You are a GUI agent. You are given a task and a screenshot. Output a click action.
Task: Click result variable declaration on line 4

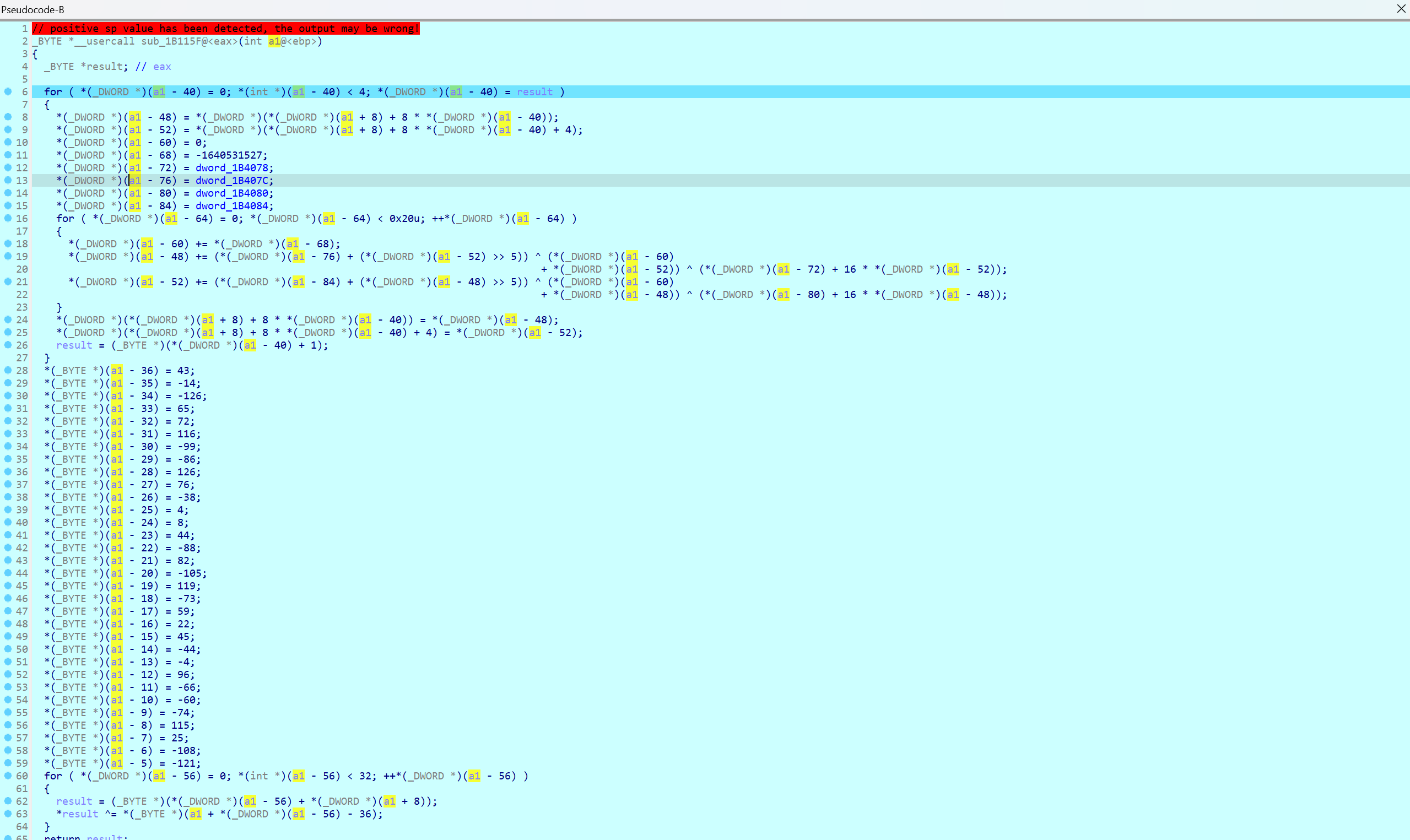(x=104, y=67)
